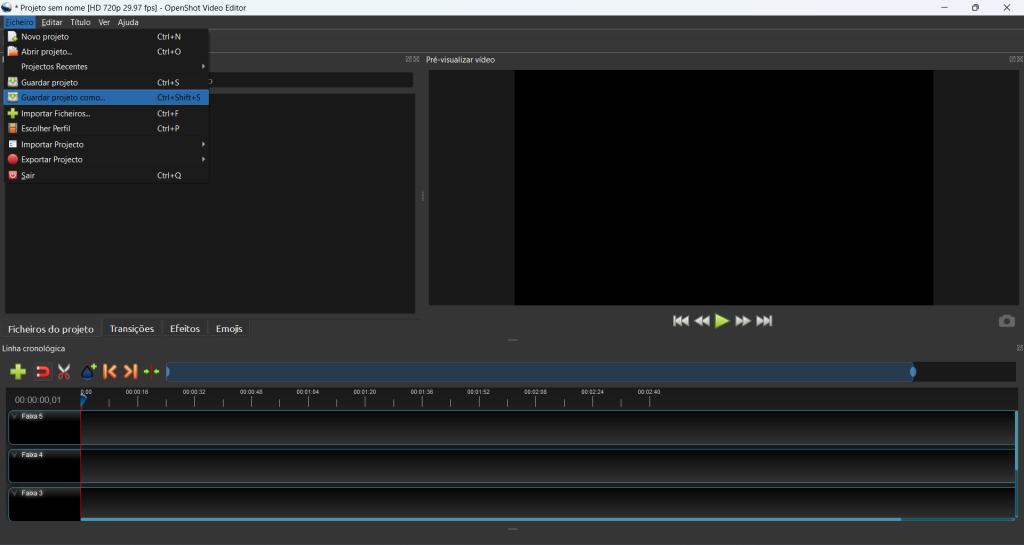1024x545 pixels.
Task: Center the timeline on the playhead
Action: click(x=151, y=372)
